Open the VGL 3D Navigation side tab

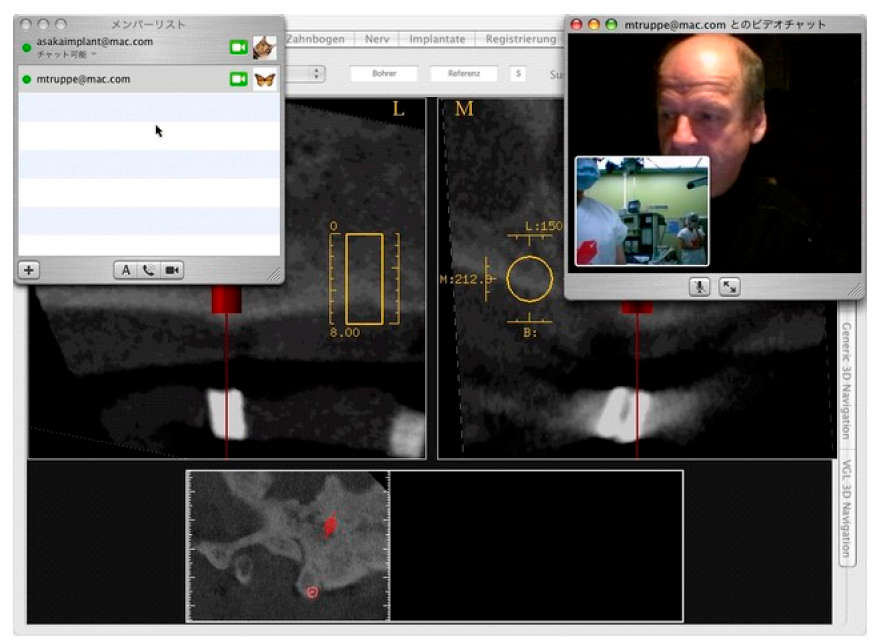pos(845,511)
